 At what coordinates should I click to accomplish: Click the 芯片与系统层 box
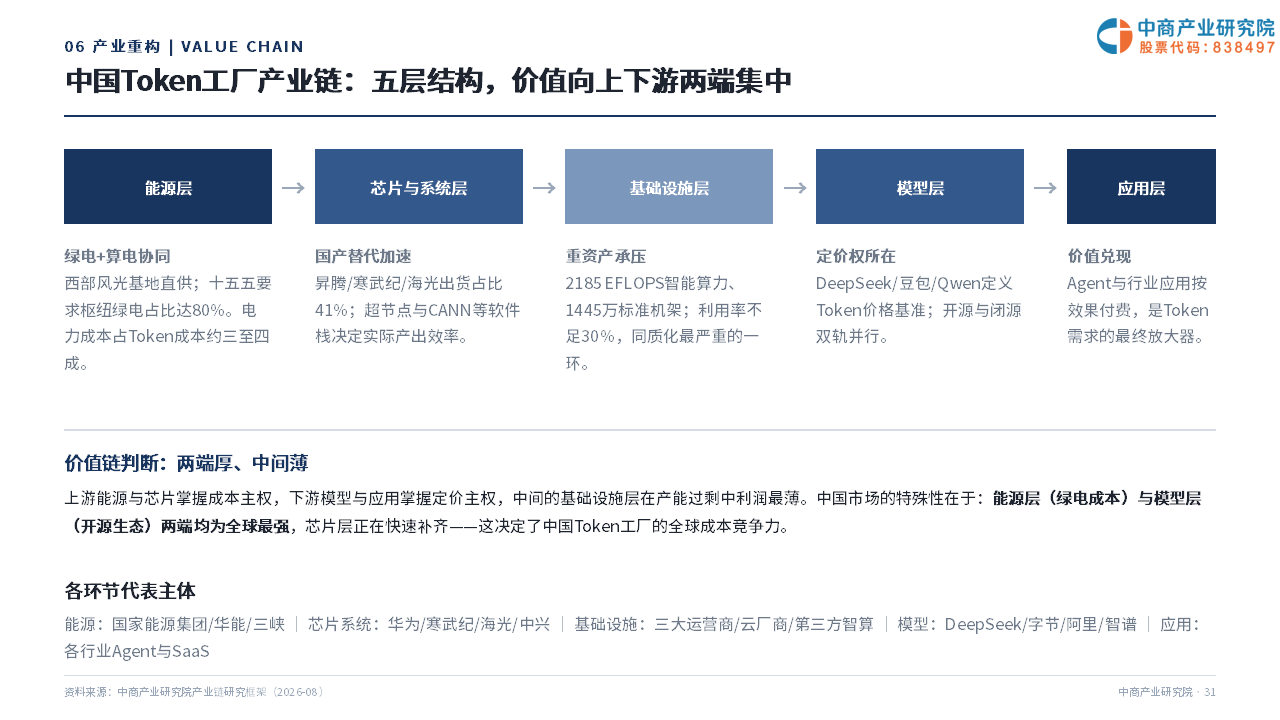coord(419,187)
